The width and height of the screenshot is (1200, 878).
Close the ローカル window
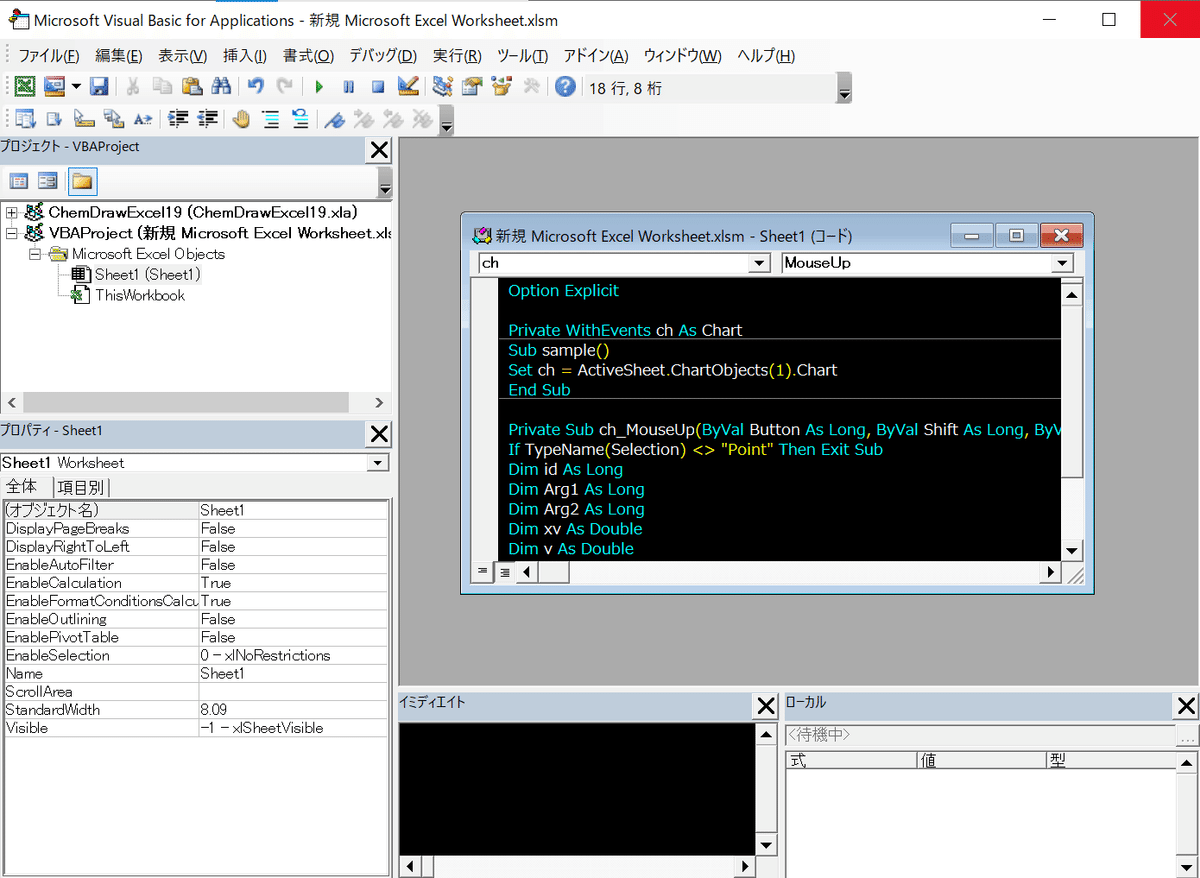1186,706
